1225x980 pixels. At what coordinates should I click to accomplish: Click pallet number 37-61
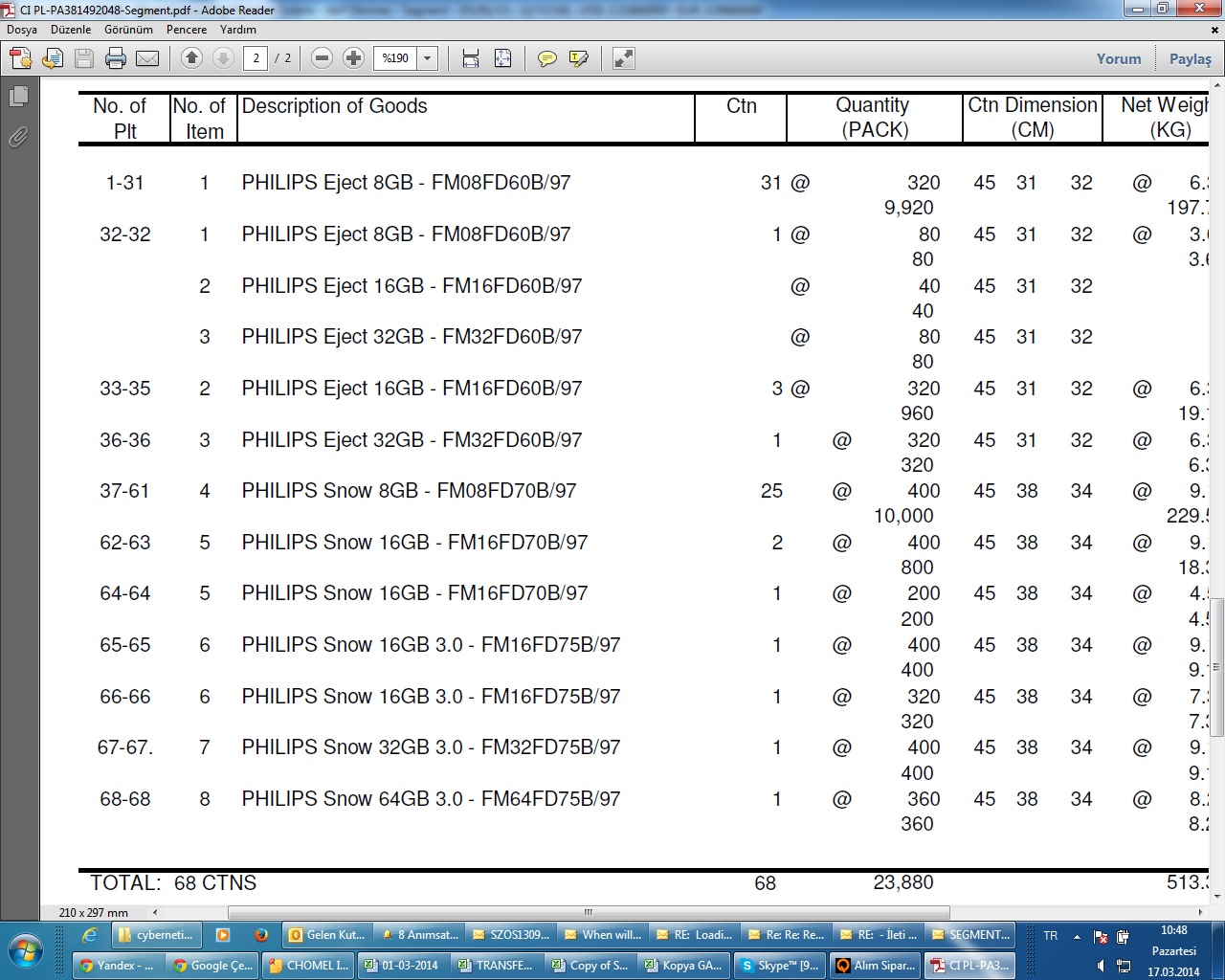[x=124, y=491]
